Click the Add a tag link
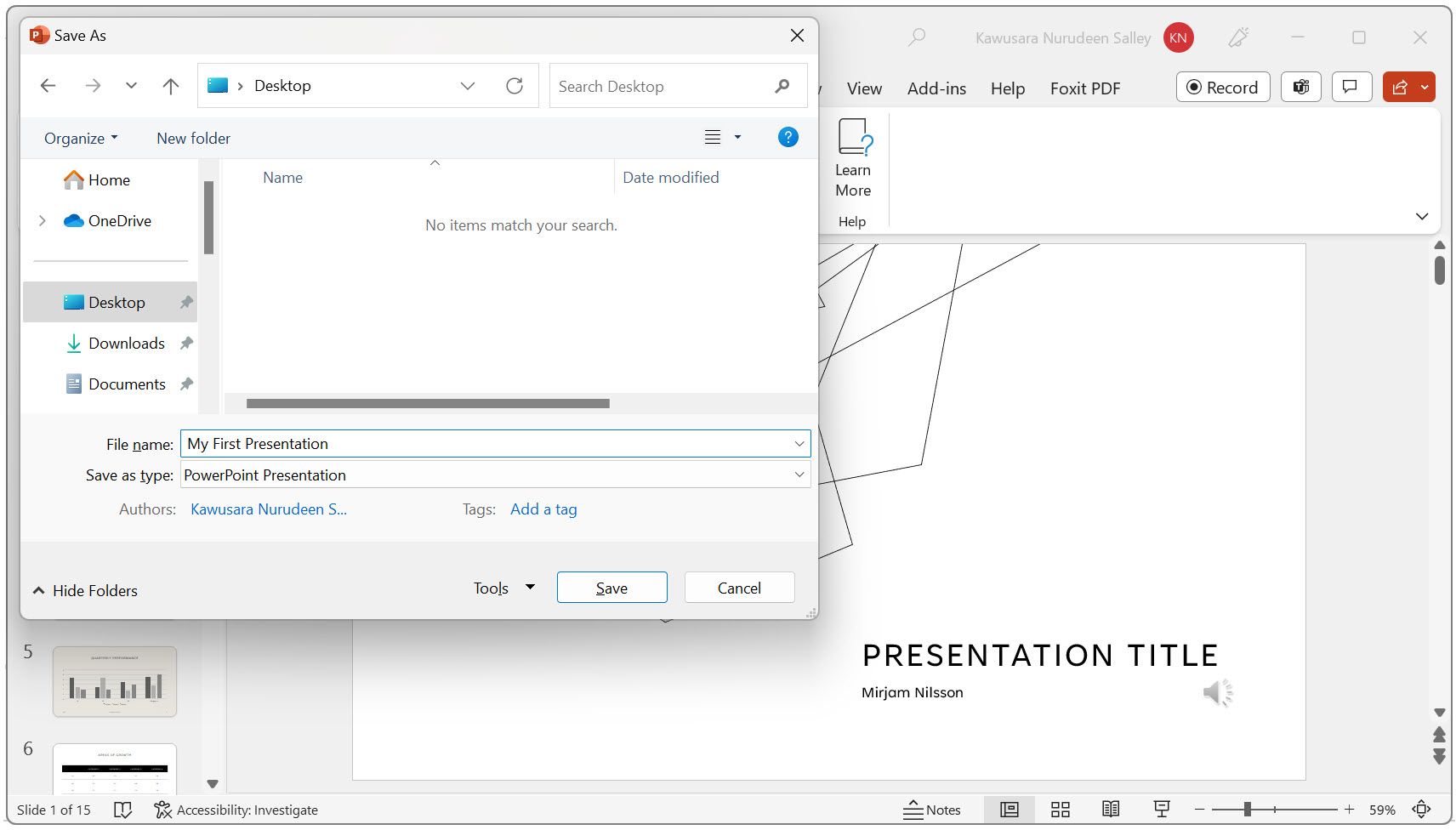The image size is (1456, 830). pos(543,509)
